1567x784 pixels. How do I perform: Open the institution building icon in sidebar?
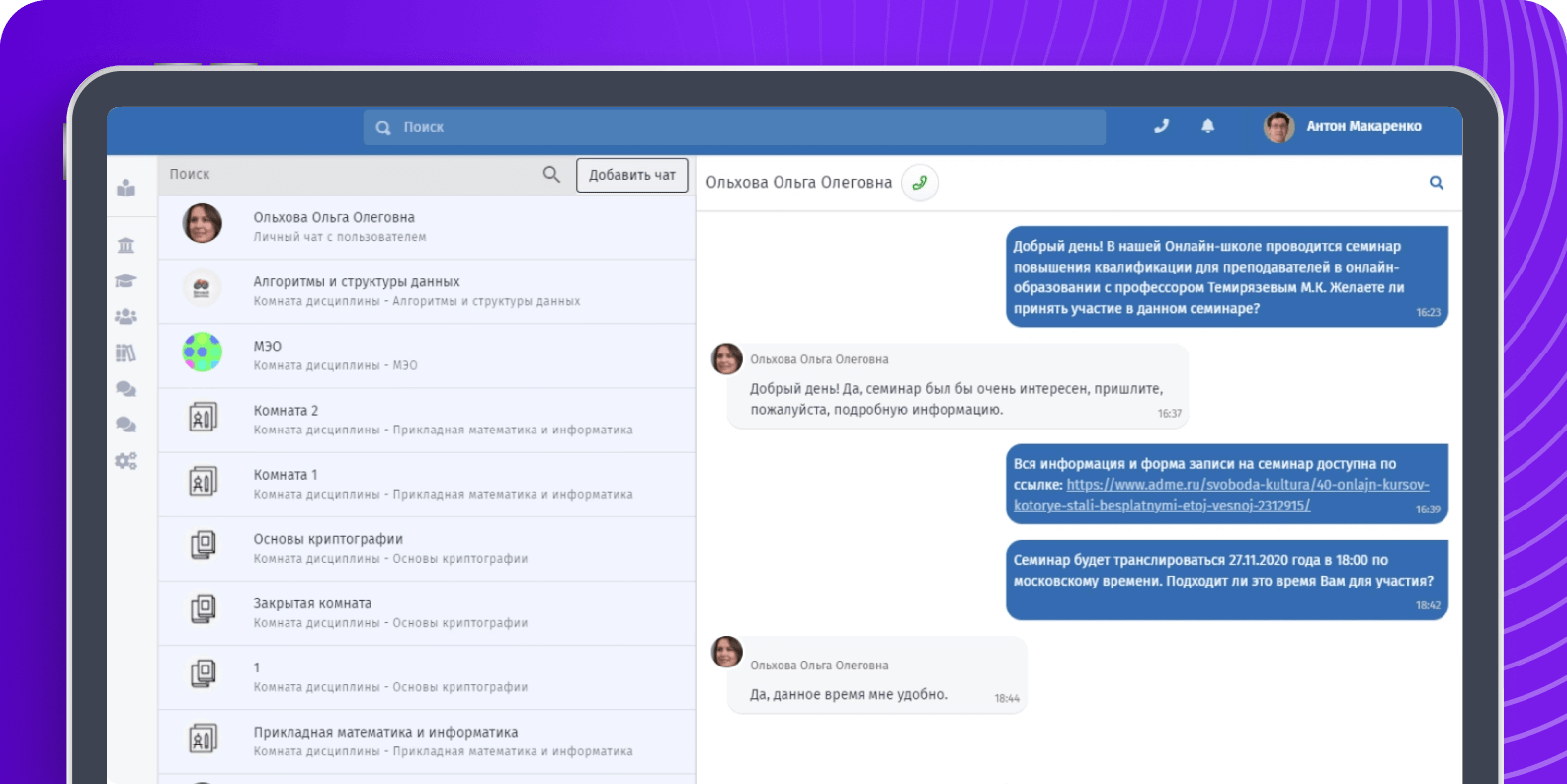click(x=126, y=245)
